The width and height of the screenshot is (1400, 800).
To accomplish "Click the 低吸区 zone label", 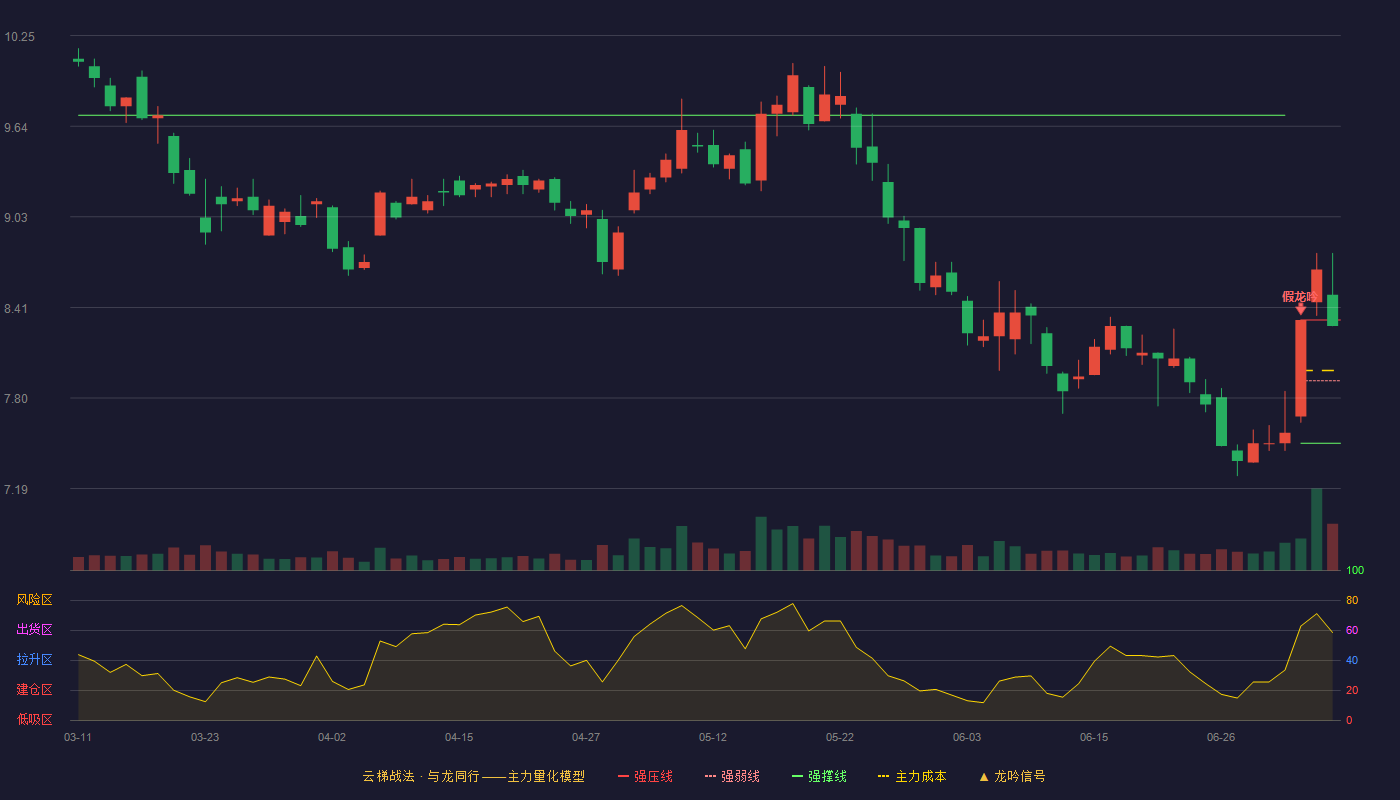I will coord(34,719).
